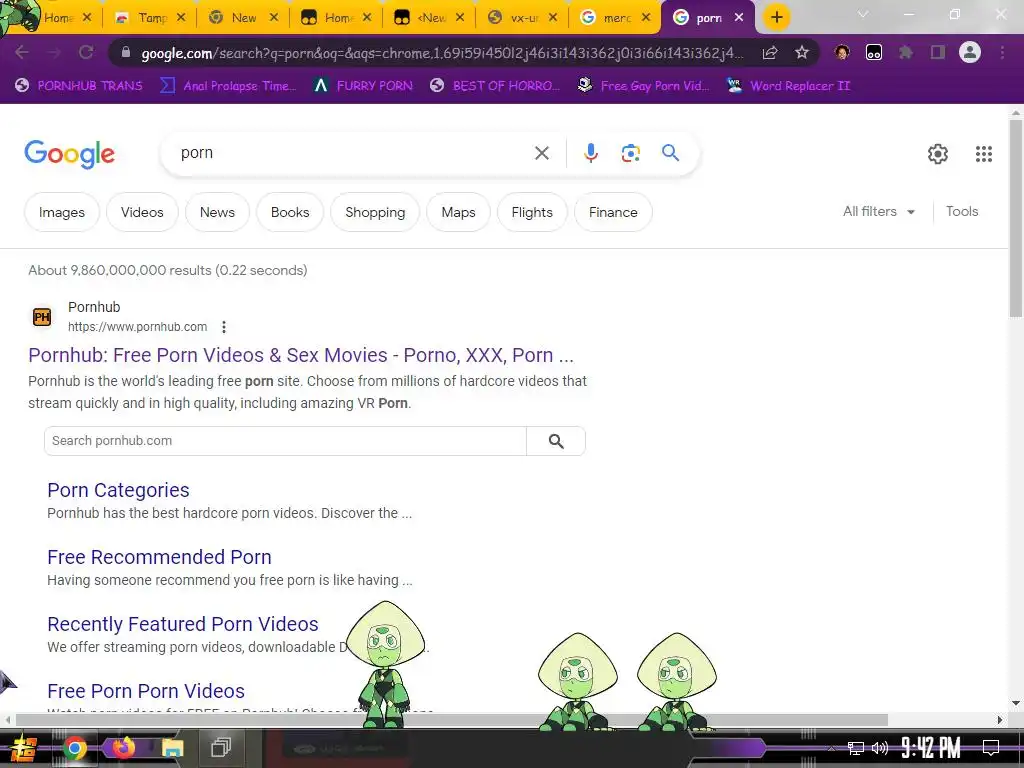Image resolution: width=1024 pixels, height=768 pixels.
Task: Click the address bar URL
Action: click(x=442, y=53)
